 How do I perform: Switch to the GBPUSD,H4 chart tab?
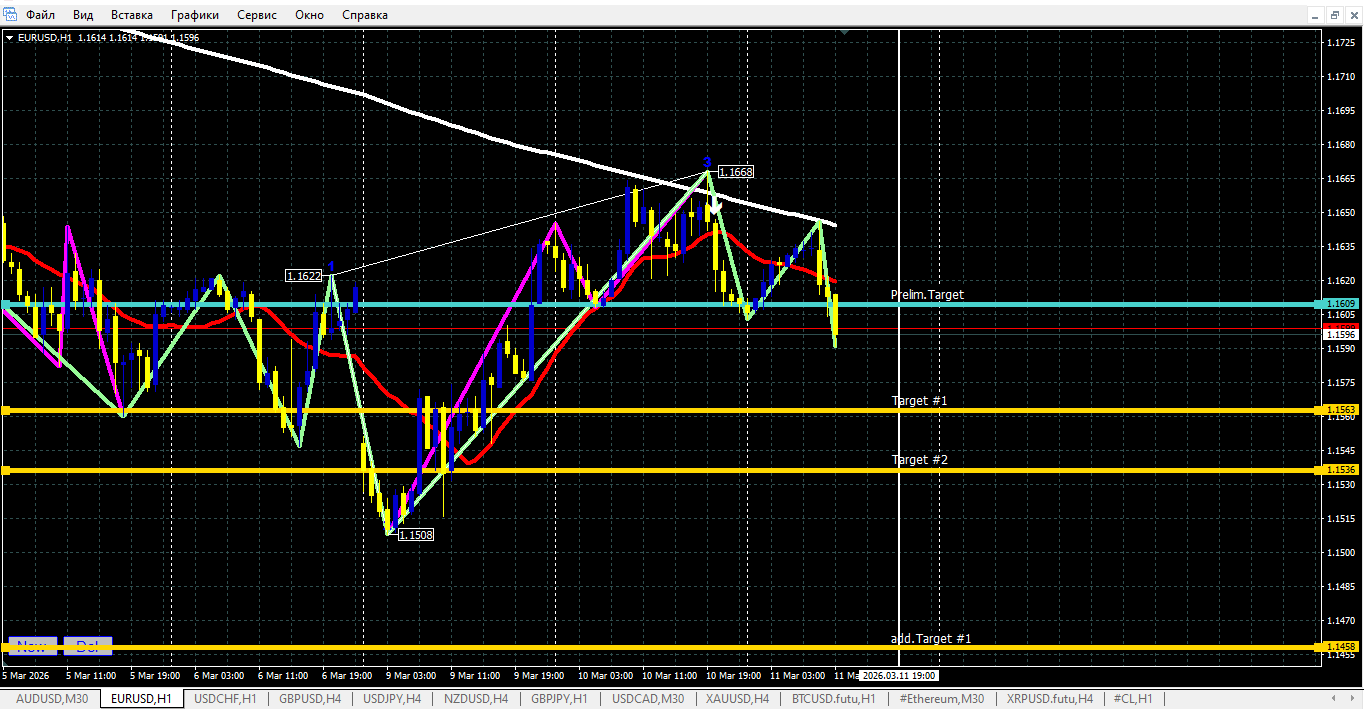311,698
